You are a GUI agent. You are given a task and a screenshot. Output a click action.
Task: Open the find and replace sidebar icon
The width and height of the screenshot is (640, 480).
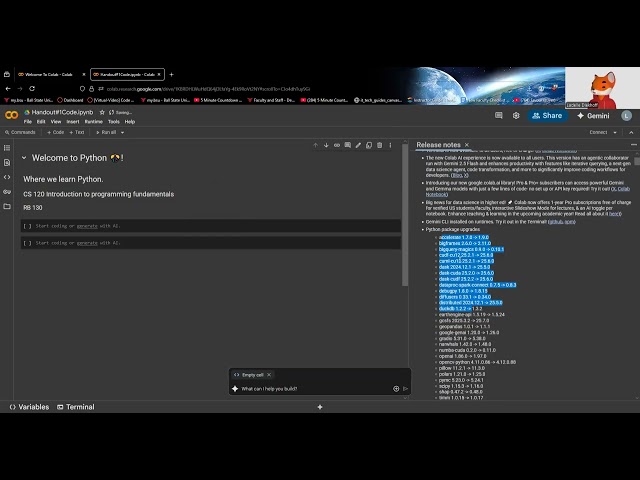(7, 162)
